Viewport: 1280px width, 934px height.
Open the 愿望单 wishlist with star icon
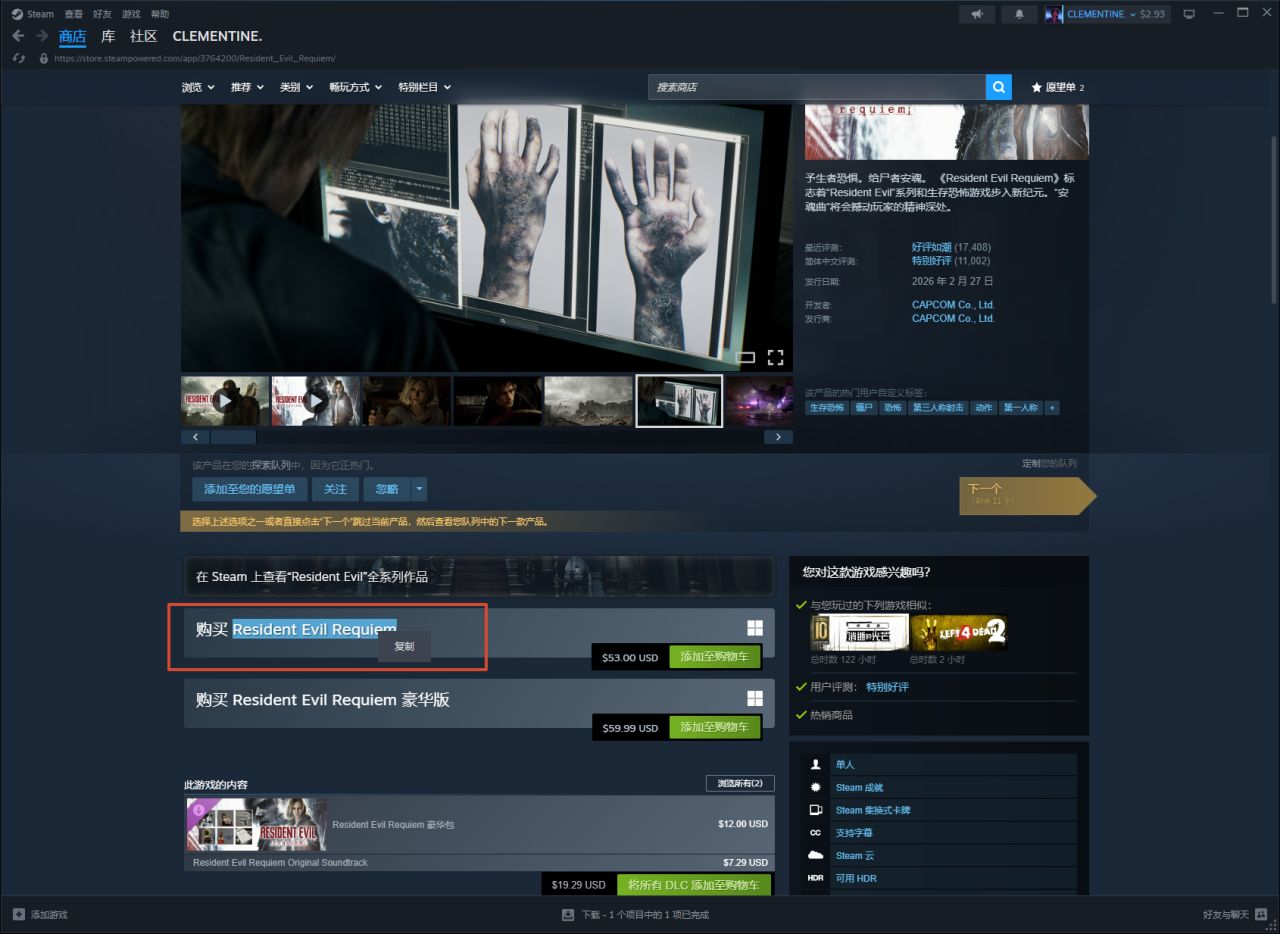pyautogui.click(x=1057, y=87)
